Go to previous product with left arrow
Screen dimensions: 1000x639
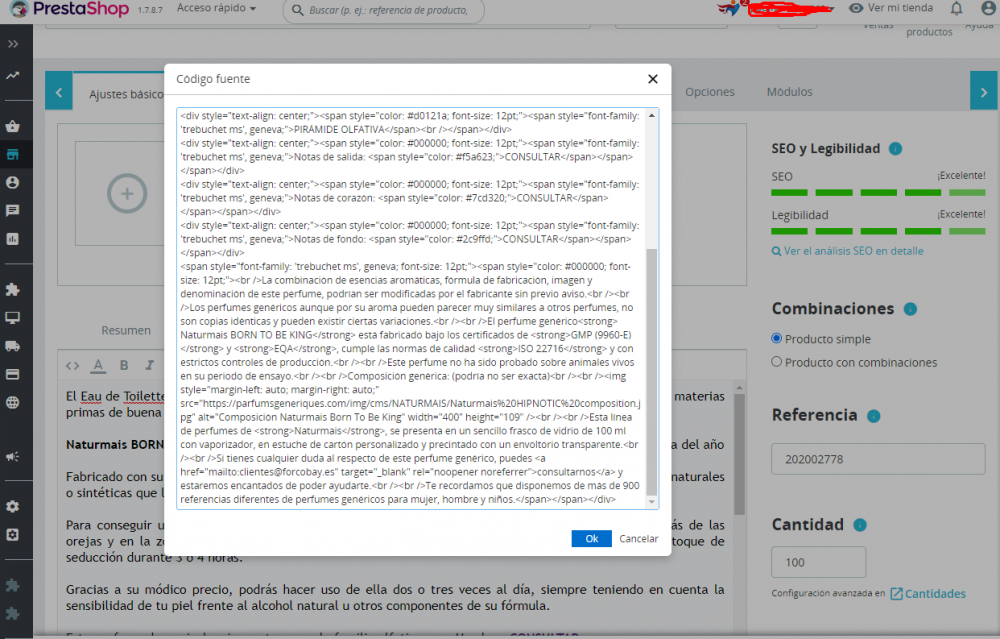tap(59, 93)
